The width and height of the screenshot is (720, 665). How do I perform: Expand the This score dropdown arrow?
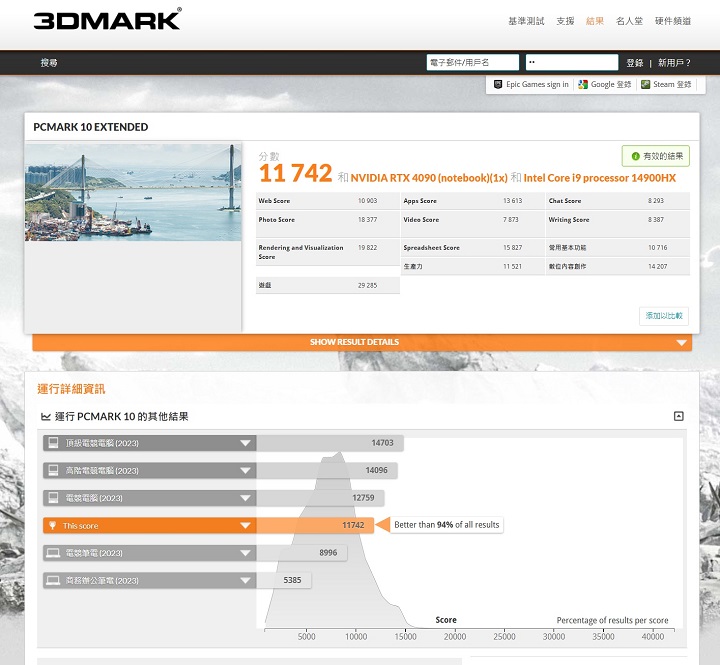click(x=245, y=525)
